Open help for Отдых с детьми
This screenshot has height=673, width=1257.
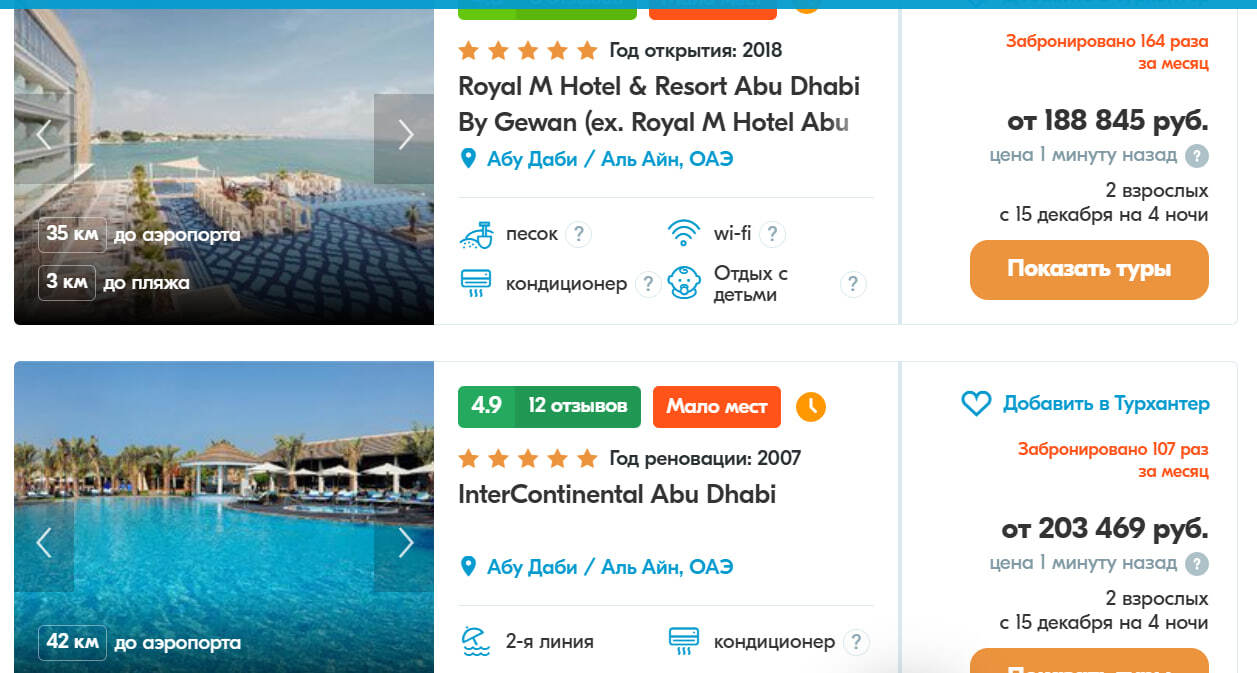pos(852,284)
